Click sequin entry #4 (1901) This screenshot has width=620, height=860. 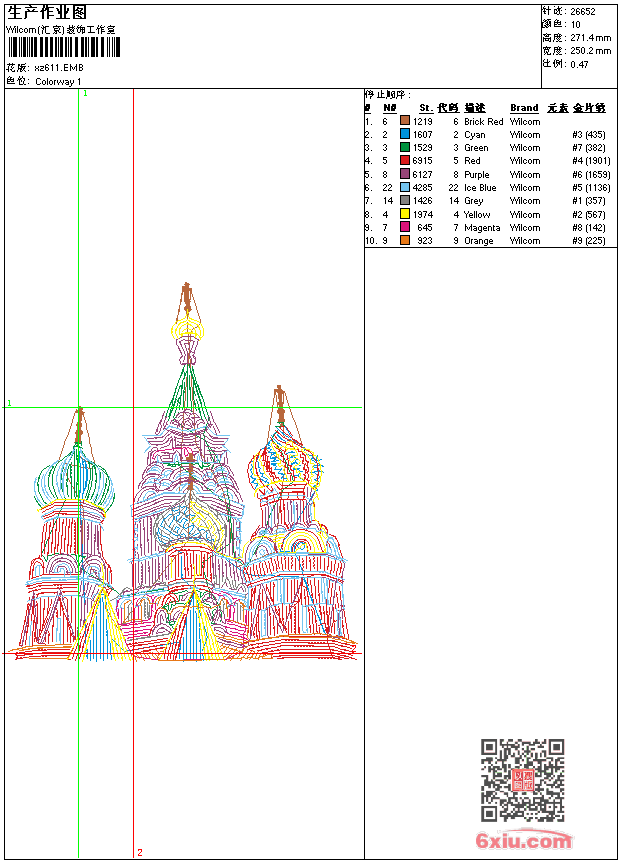click(x=591, y=161)
